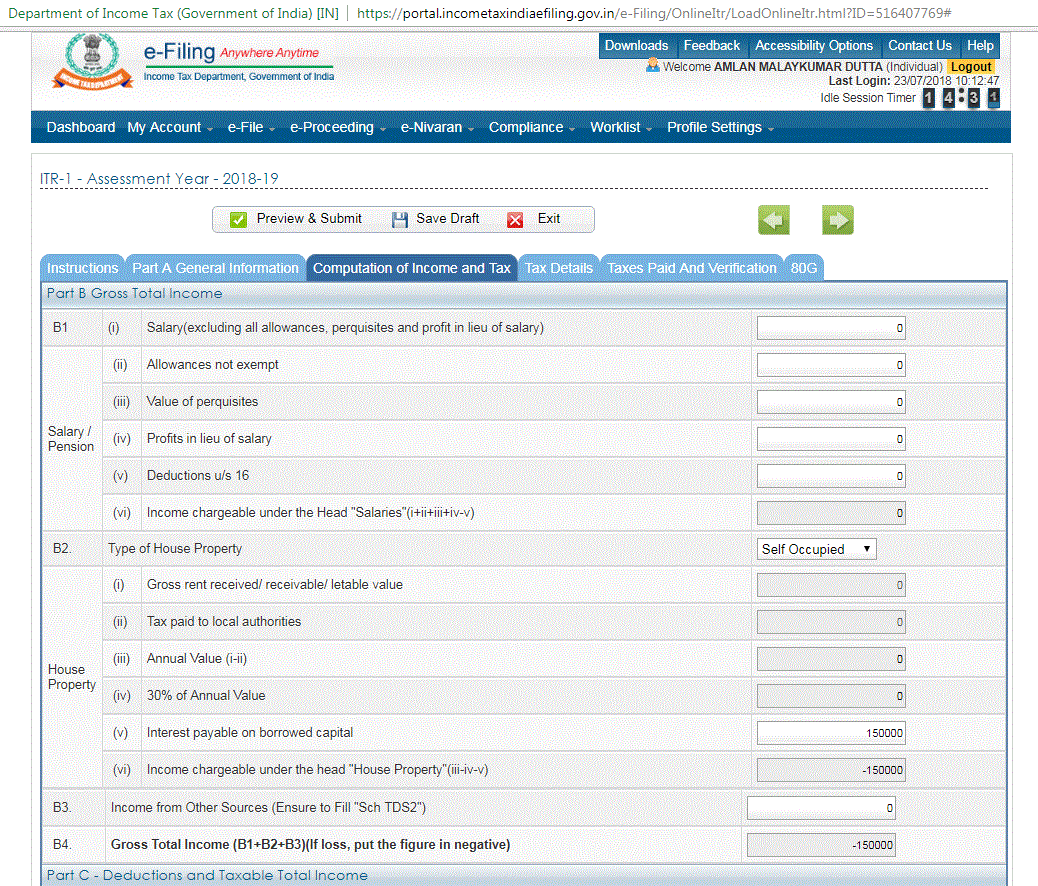Image resolution: width=1038 pixels, height=886 pixels.
Task: Switch to Part A General Information tab
Action: click(x=215, y=268)
